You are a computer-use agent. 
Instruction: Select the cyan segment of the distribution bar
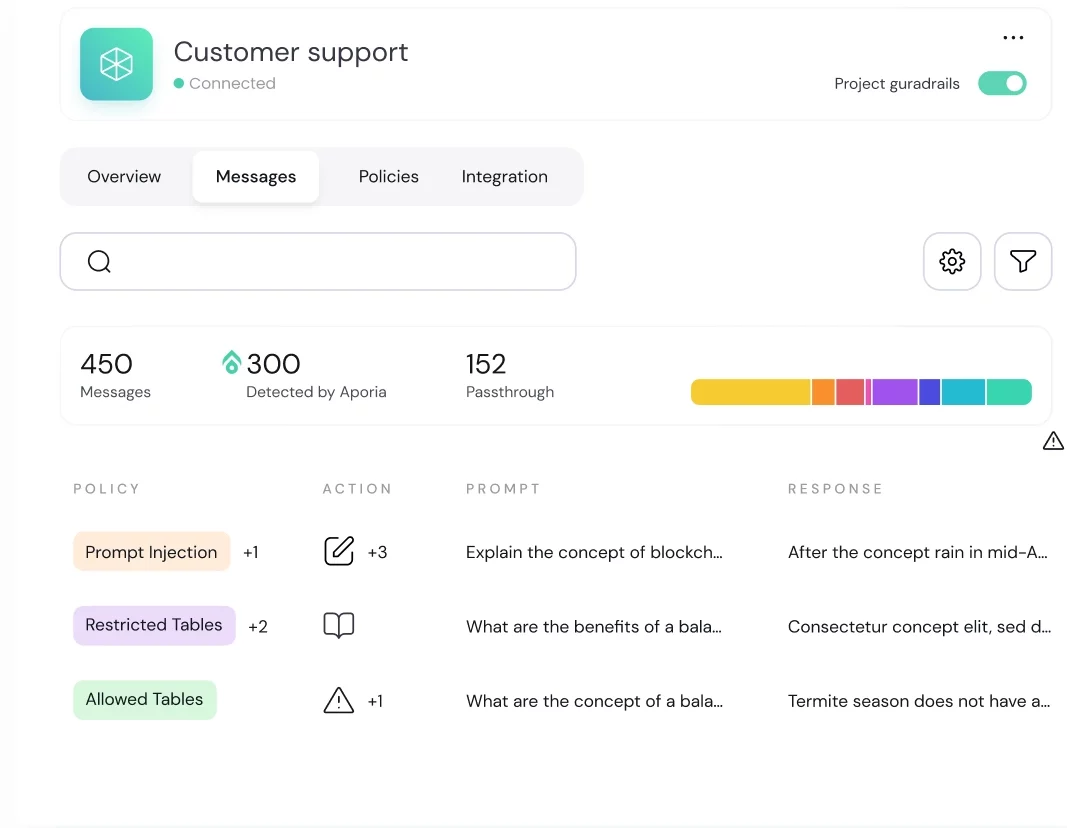click(x=964, y=392)
